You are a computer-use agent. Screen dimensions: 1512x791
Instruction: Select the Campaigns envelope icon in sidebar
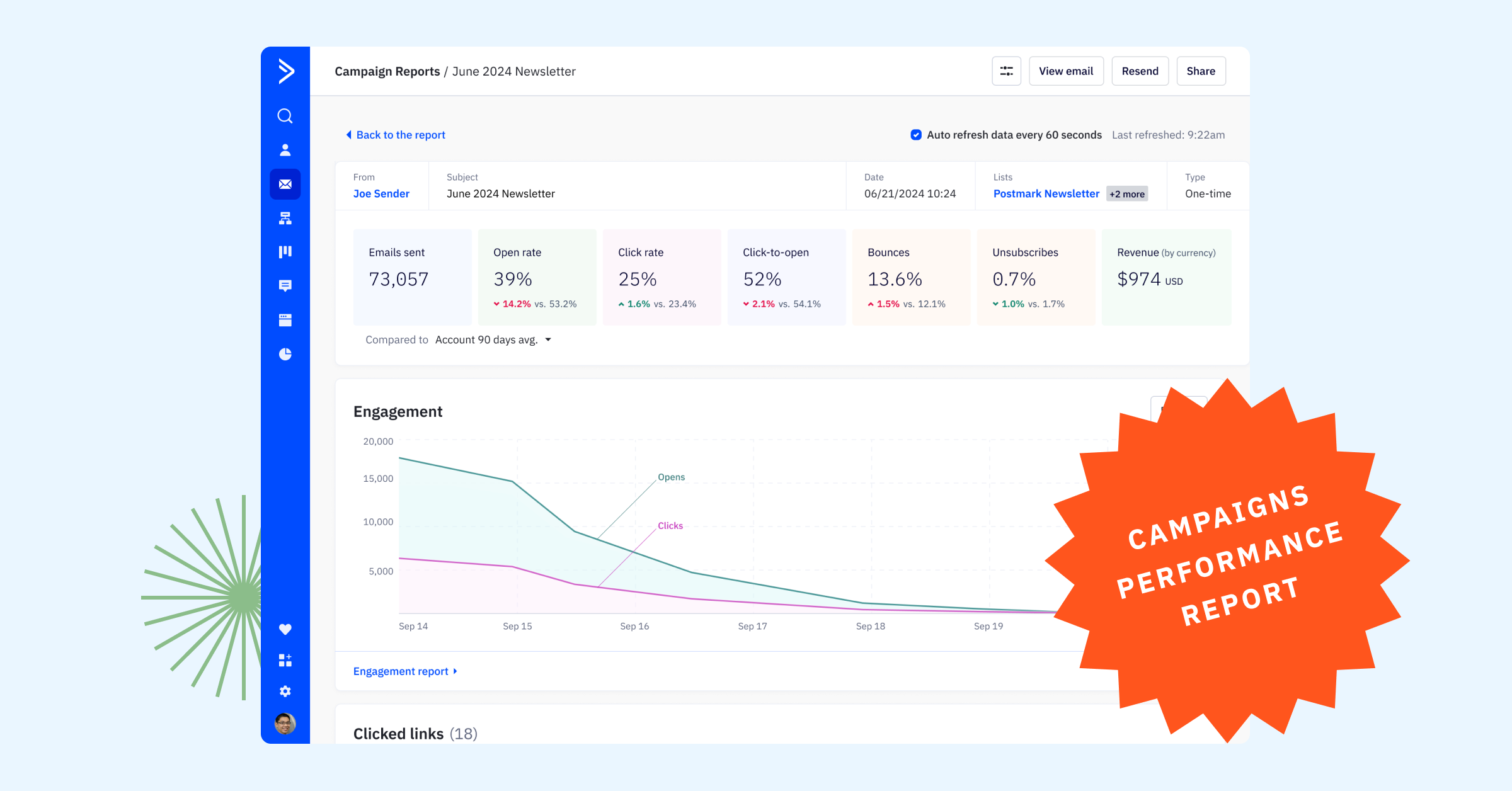pos(285,183)
